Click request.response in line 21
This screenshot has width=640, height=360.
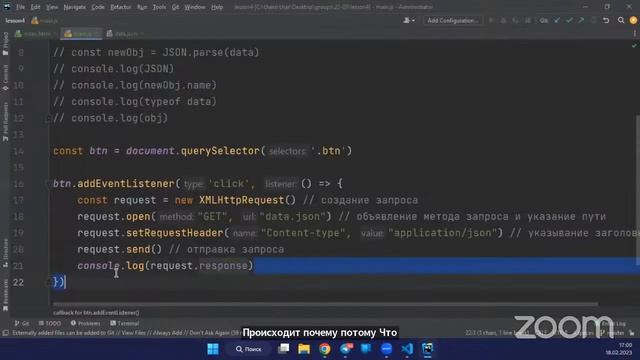pos(199,266)
